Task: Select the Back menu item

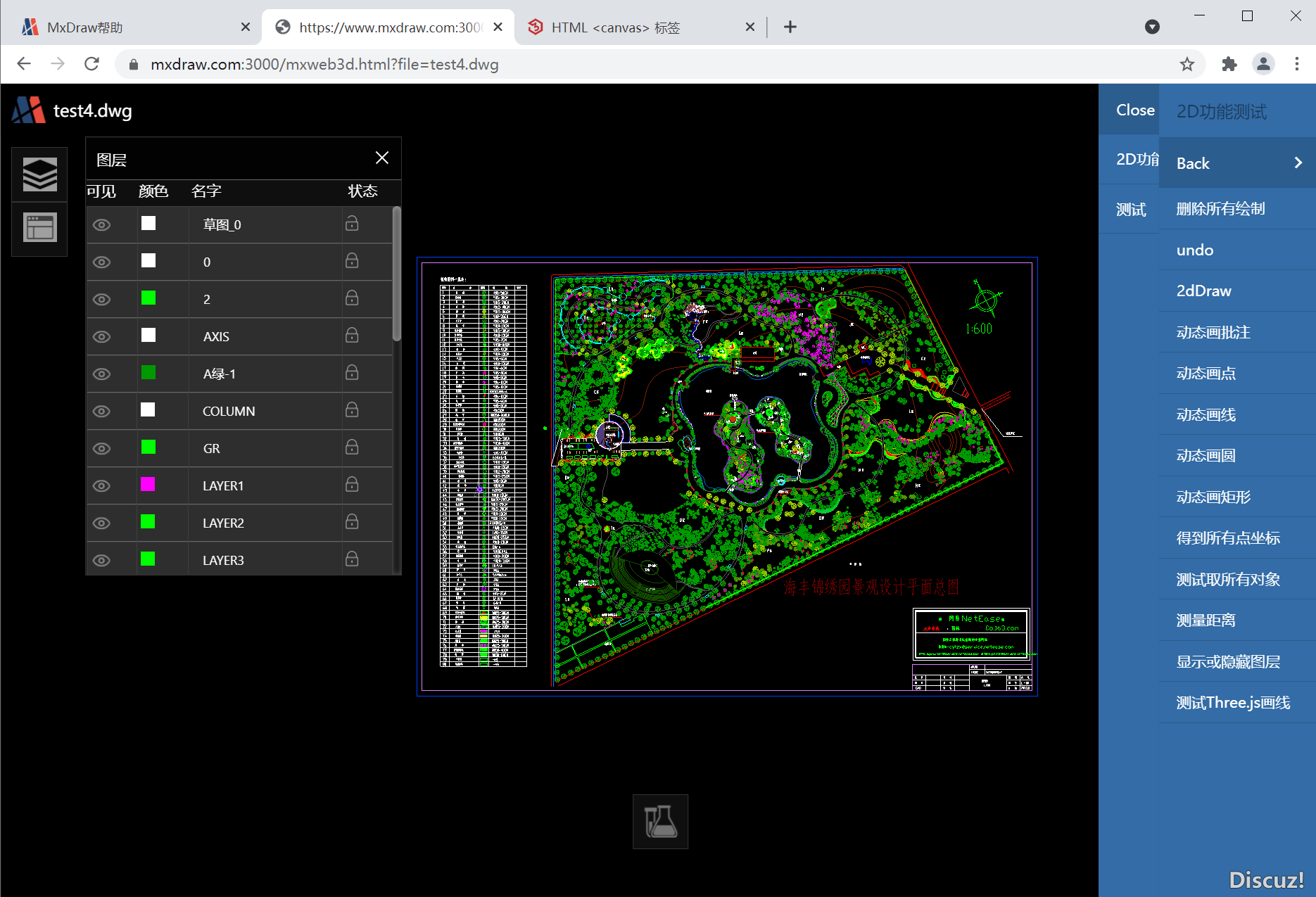Action: 1237,163
